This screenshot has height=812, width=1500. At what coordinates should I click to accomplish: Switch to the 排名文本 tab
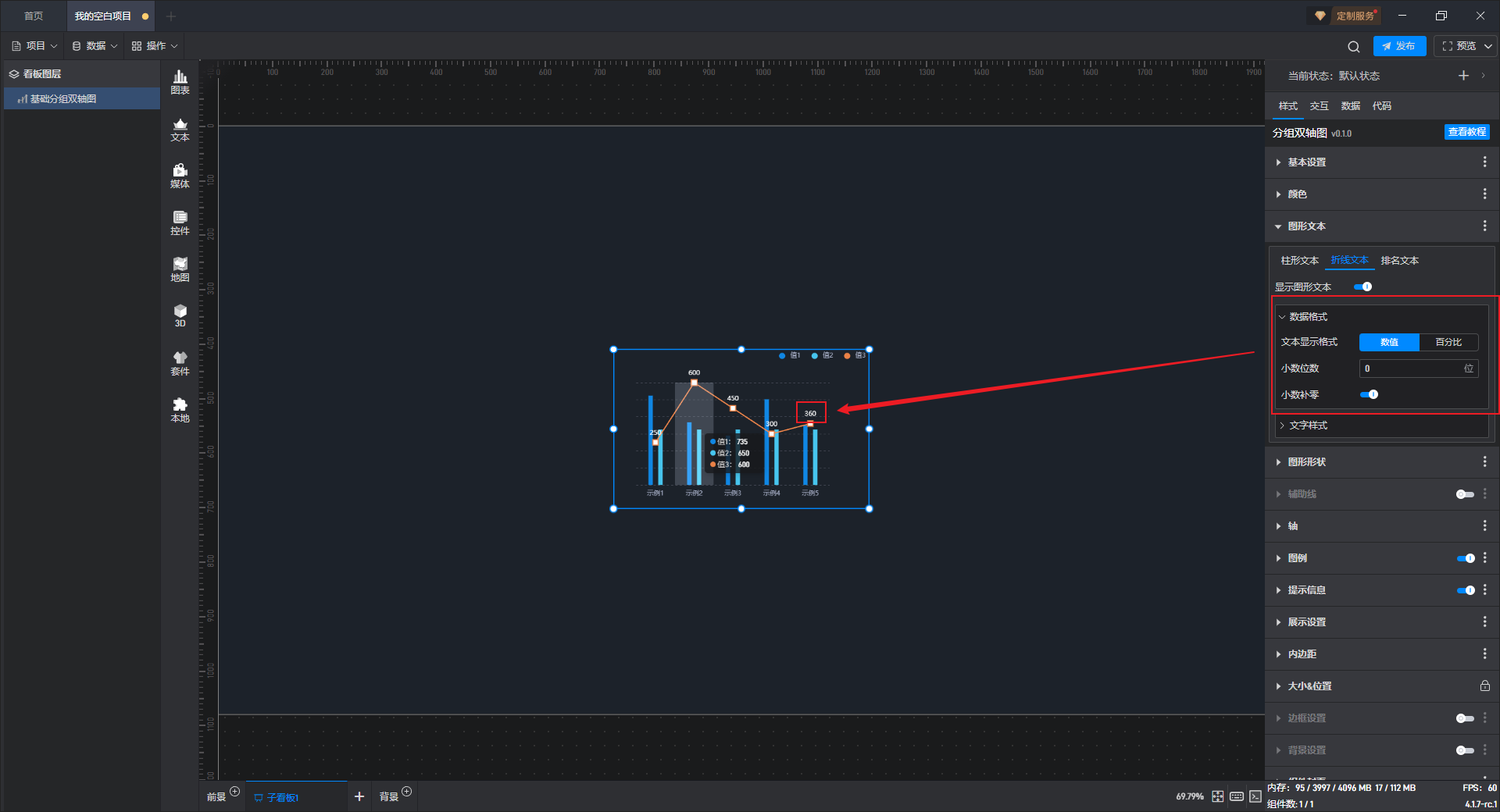pos(1399,260)
